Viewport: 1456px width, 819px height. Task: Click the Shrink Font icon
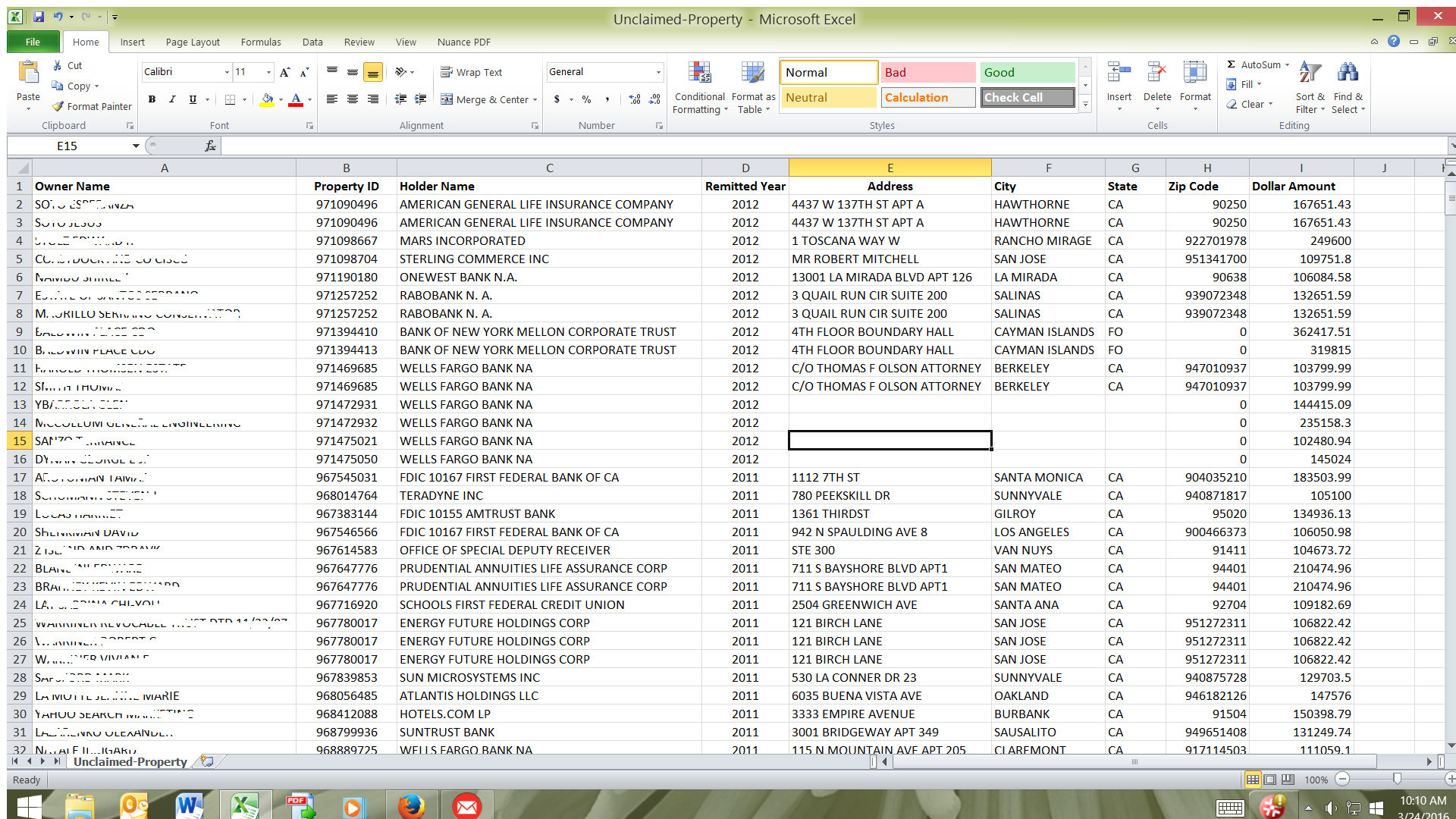point(304,72)
